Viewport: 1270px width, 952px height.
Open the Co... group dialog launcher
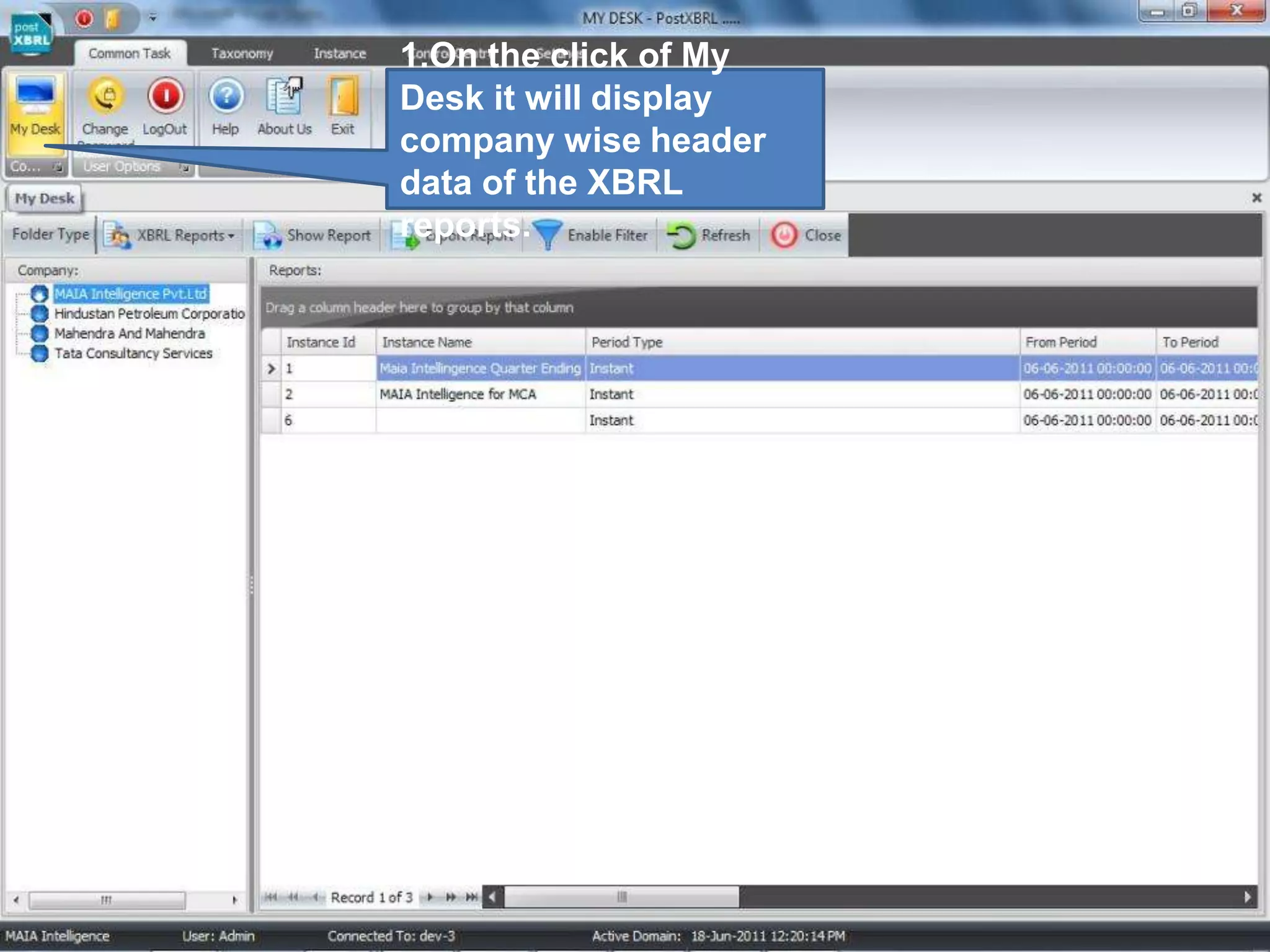click(57, 167)
